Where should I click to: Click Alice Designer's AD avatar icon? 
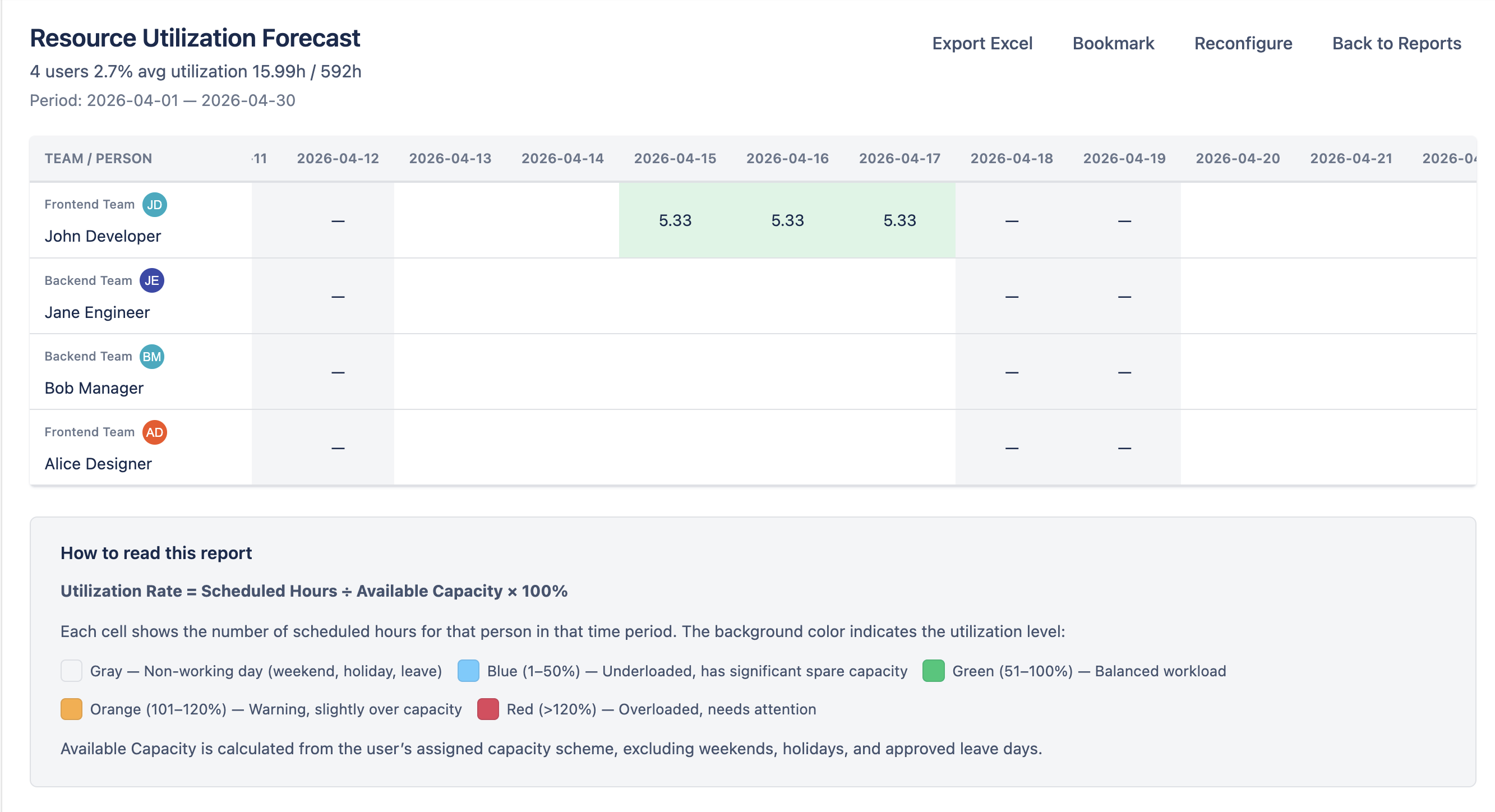click(x=154, y=432)
